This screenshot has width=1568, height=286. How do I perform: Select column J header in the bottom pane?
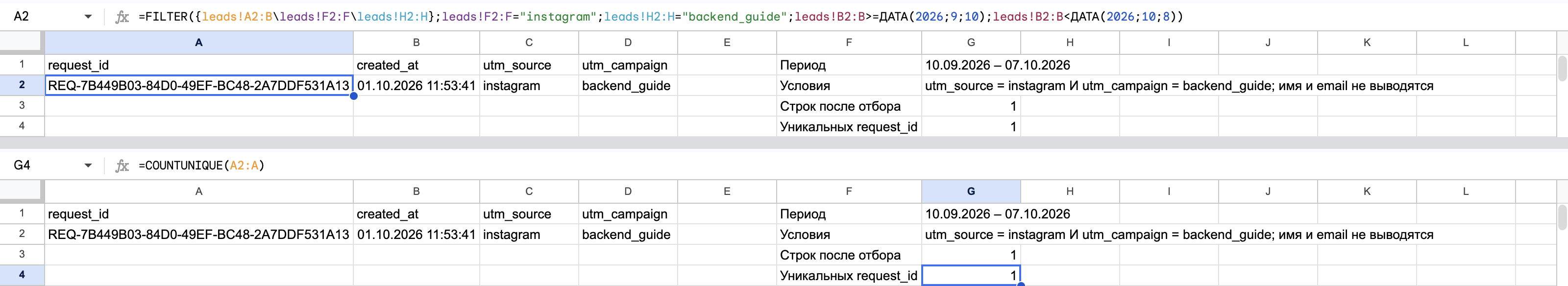point(1268,191)
